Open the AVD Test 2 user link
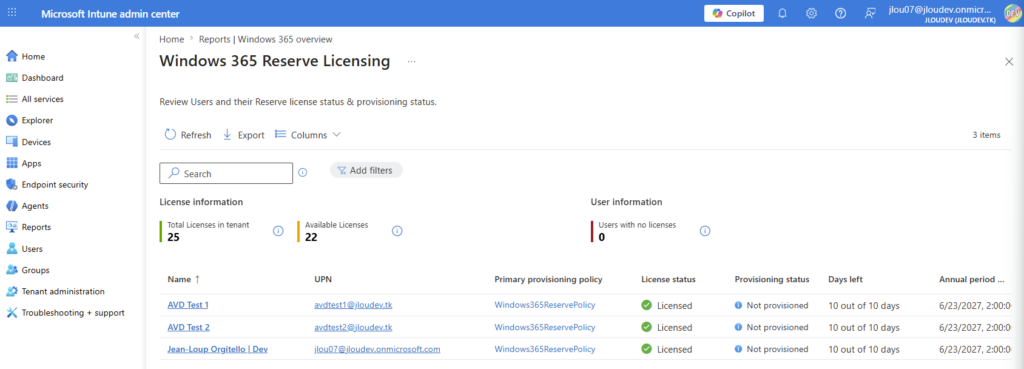This screenshot has width=1024, height=369. coord(188,327)
